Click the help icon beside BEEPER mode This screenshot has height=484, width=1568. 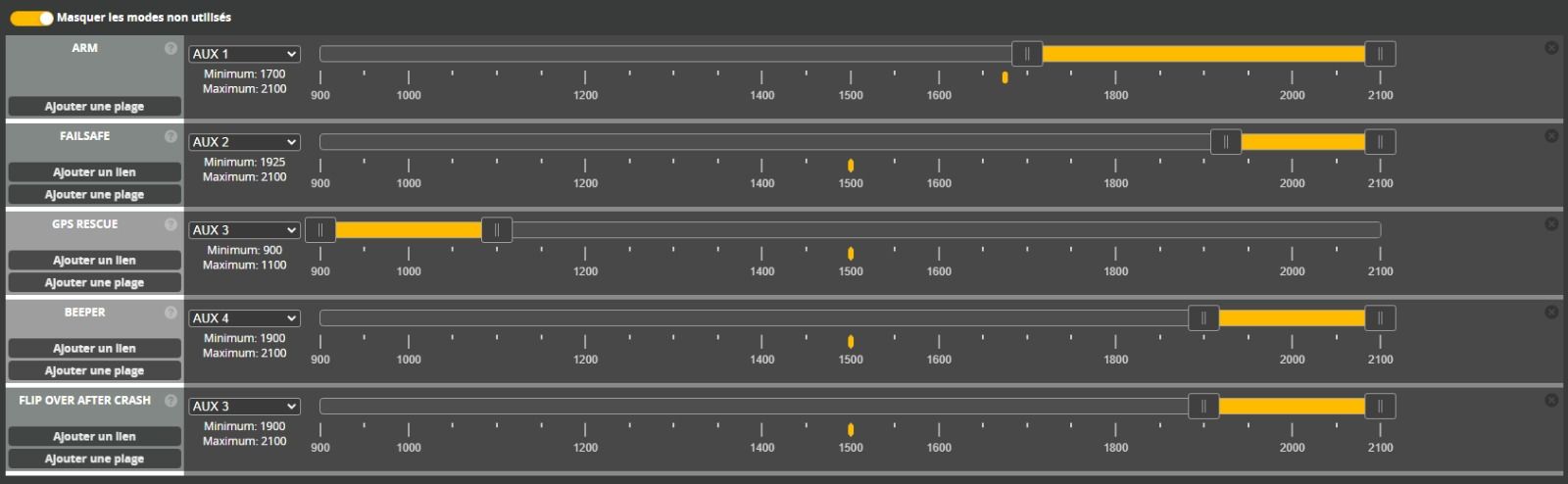click(x=171, y=313)
